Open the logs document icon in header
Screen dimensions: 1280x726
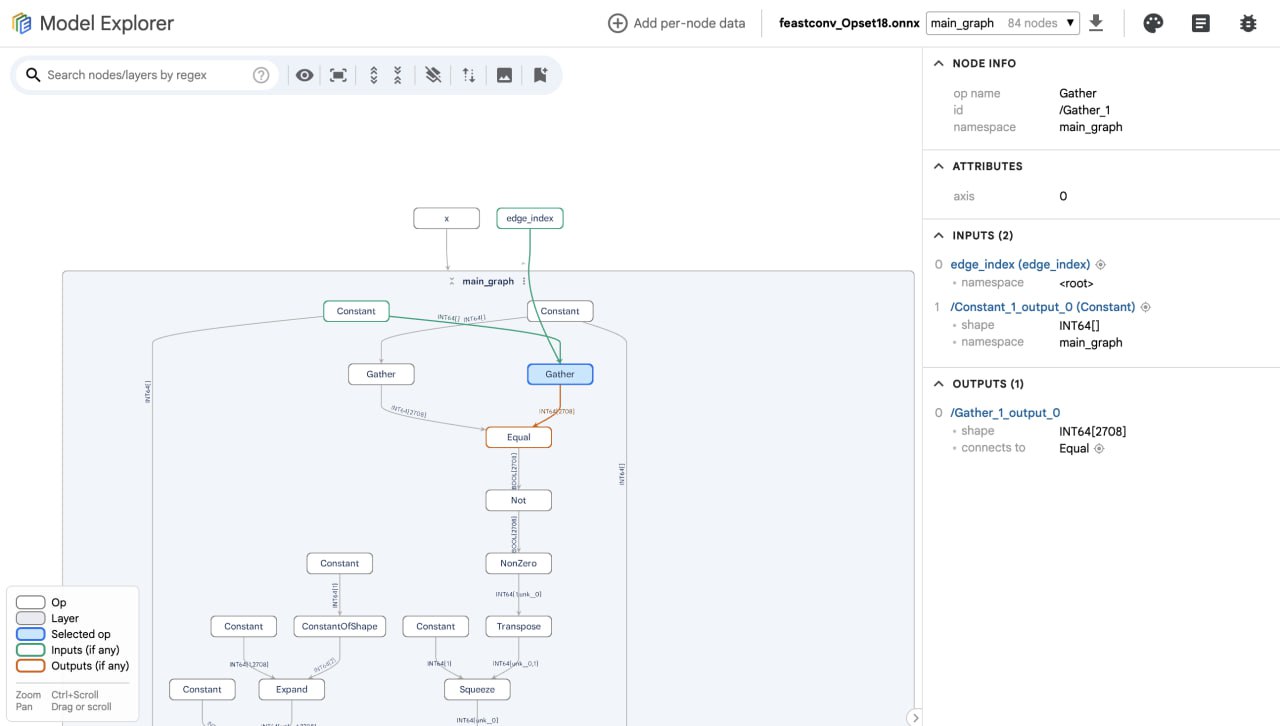pyautogui.click(x=1201, y=23)
